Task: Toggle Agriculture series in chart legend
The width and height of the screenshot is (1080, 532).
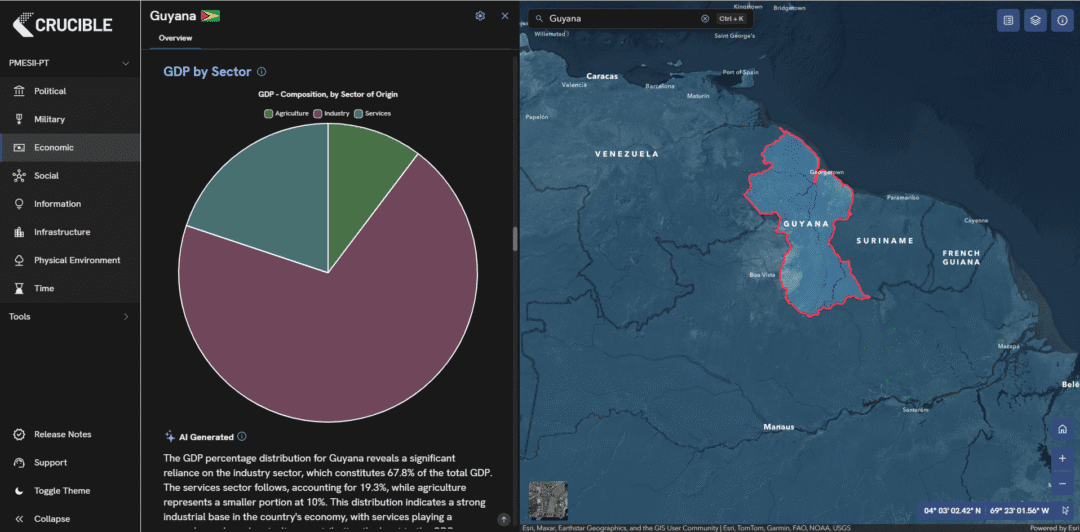Action: [x=287, y=113]
